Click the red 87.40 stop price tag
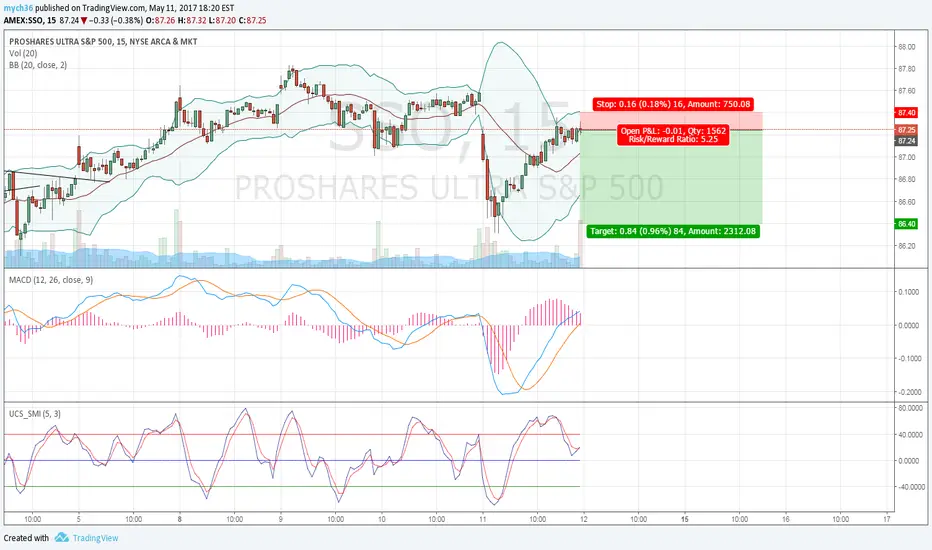 [906, 112]
